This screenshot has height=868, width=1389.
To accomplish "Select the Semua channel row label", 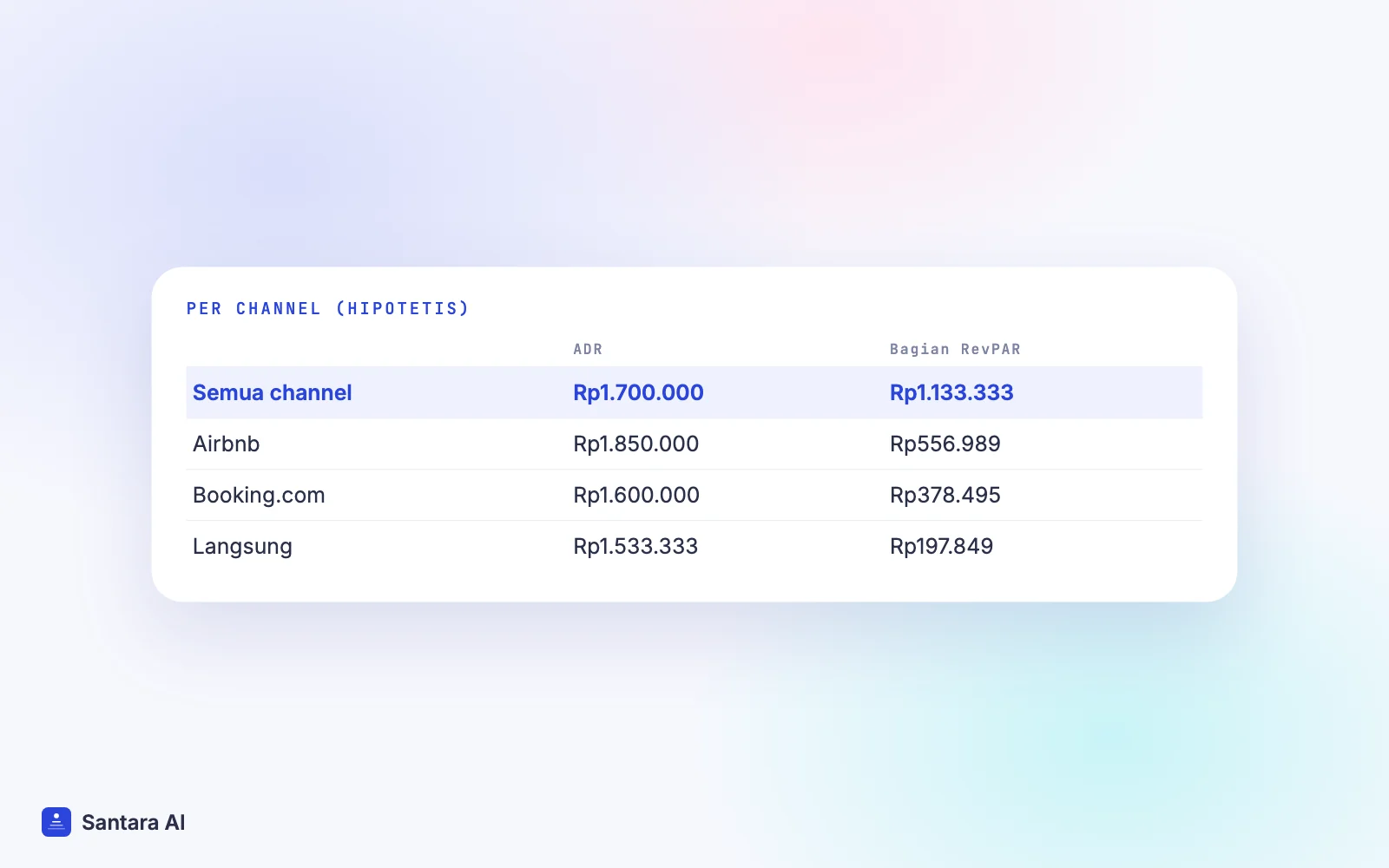I will point(273,392).
